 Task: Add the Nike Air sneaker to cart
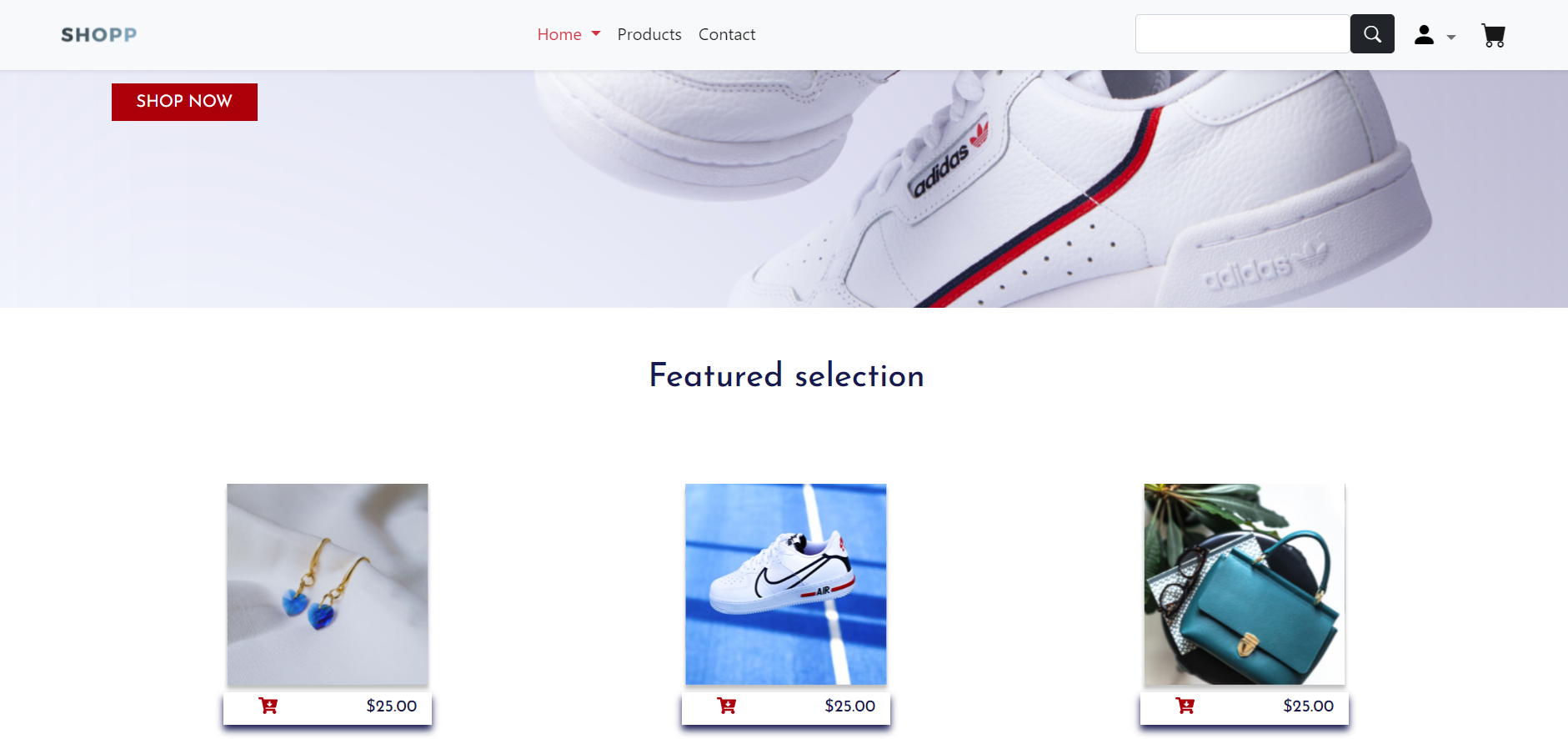click(x=726, y=706)
